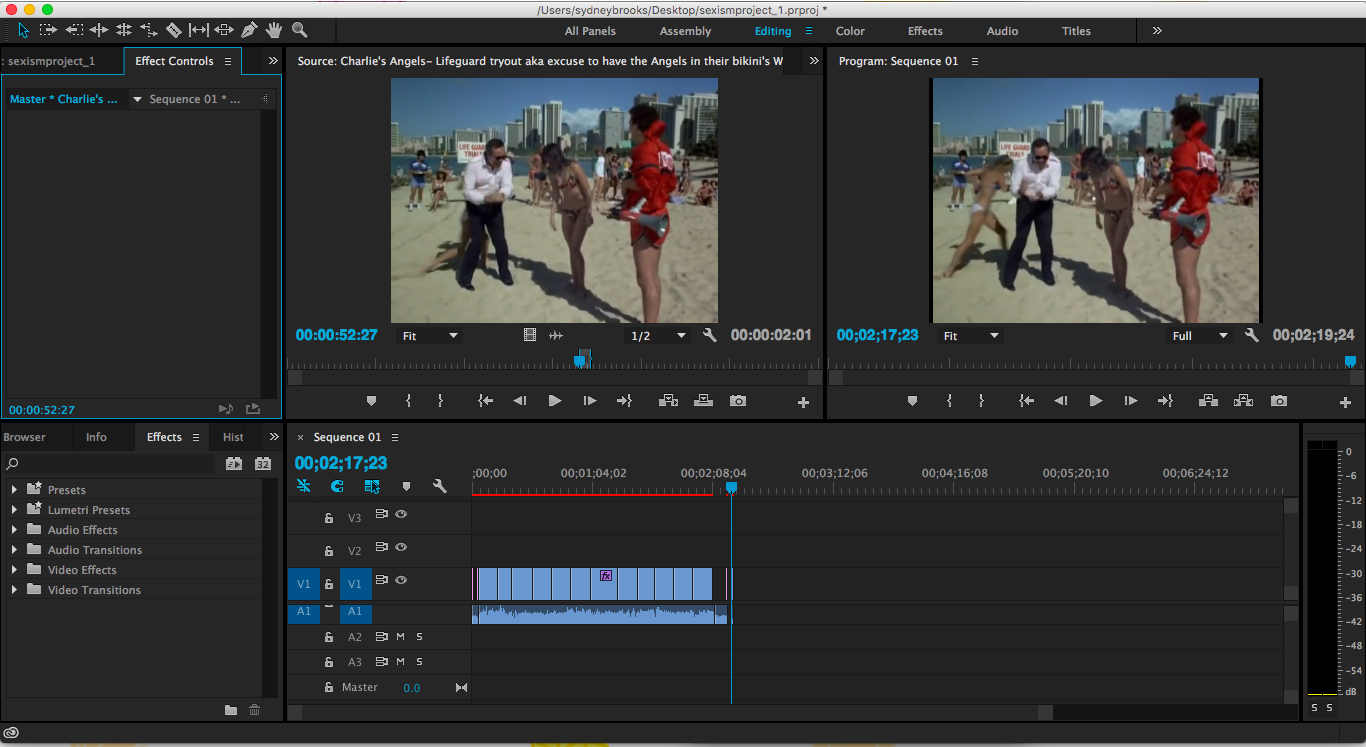Viewport: 1366px width, 747px height.
Task: Select the Hand tool
Action: (x=273, y=30)
